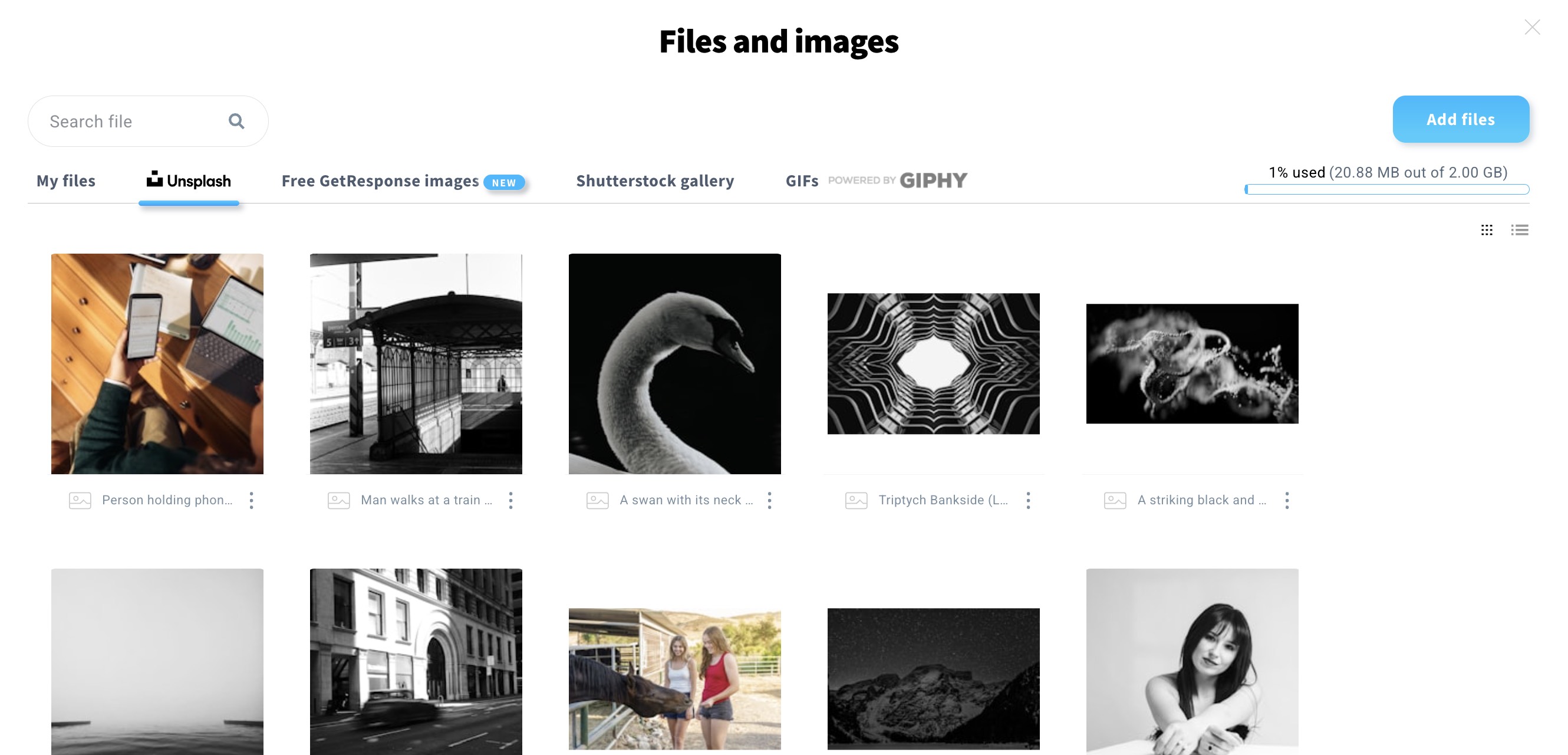The image size is (1568, 755).
Task: Switch to the GIFs tab
Action: pos(801,180)
